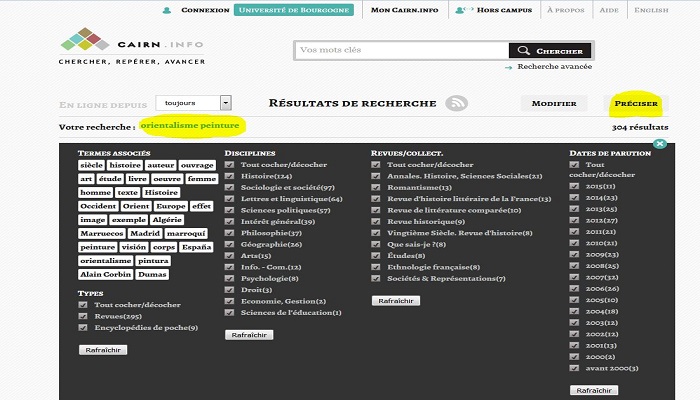Open Recherche avancée link

(554, 67)
